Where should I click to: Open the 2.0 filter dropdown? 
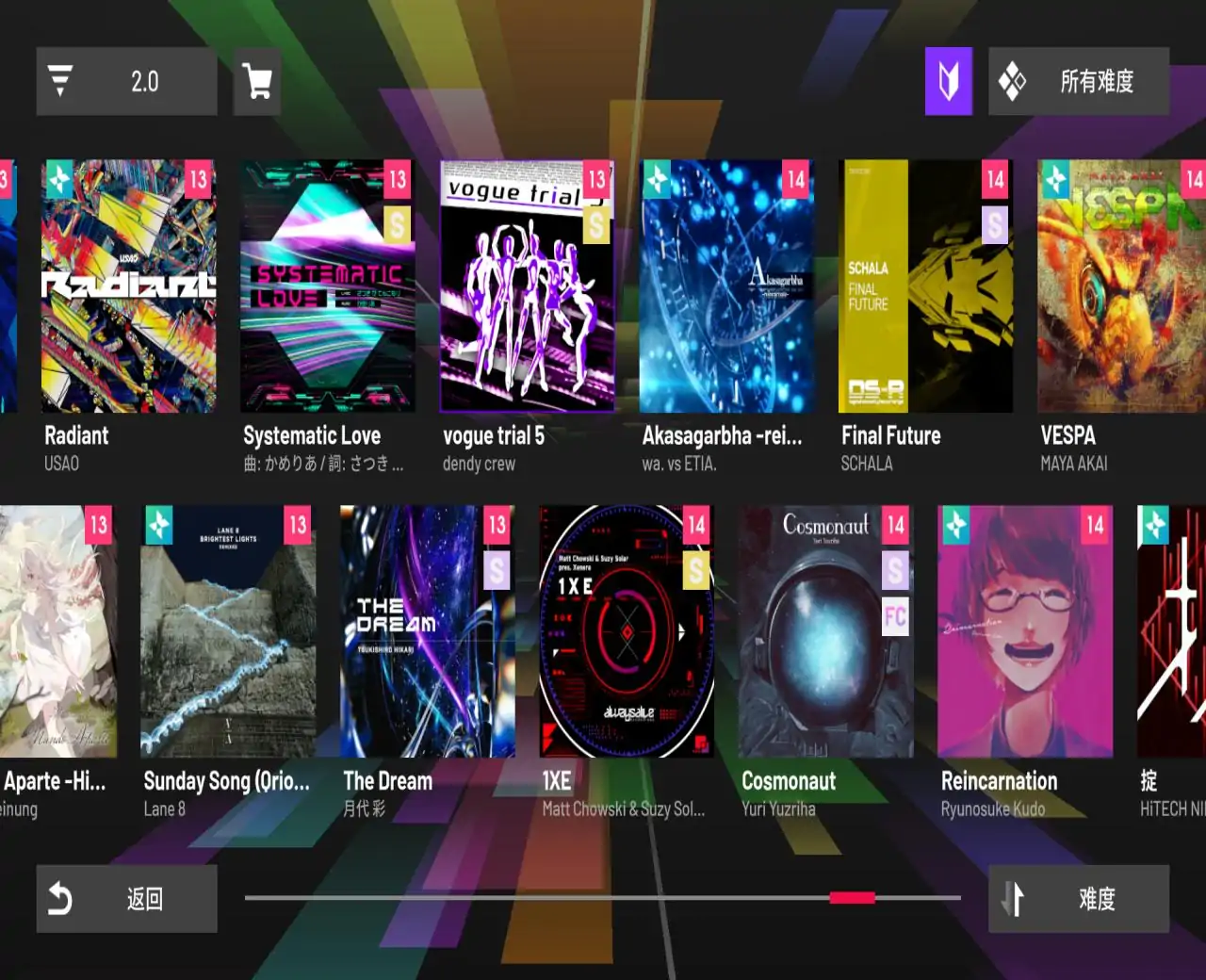pyautogui.click(x=127, y=82)
